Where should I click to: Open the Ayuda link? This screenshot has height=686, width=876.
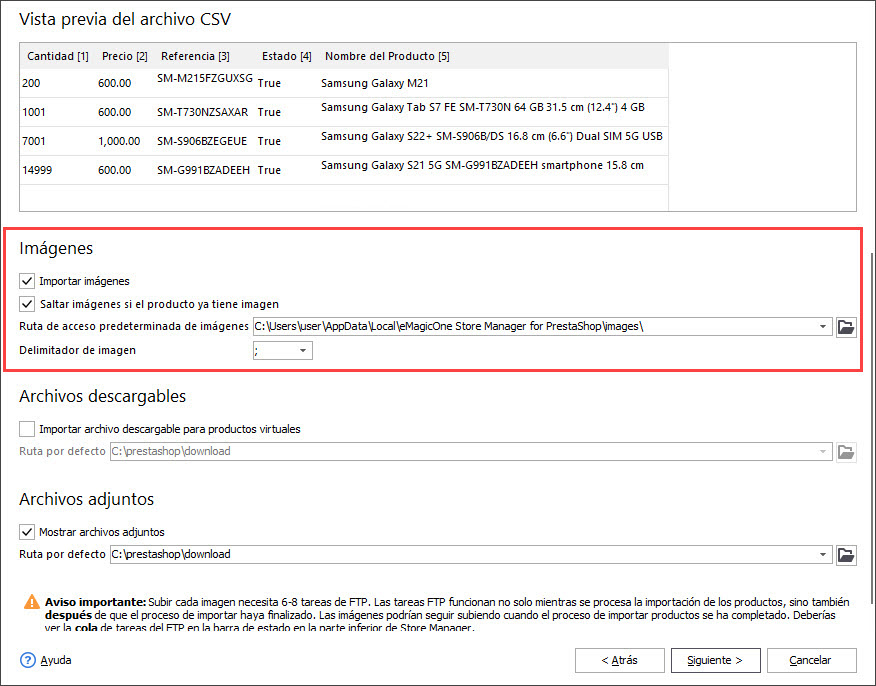(56, 660)
